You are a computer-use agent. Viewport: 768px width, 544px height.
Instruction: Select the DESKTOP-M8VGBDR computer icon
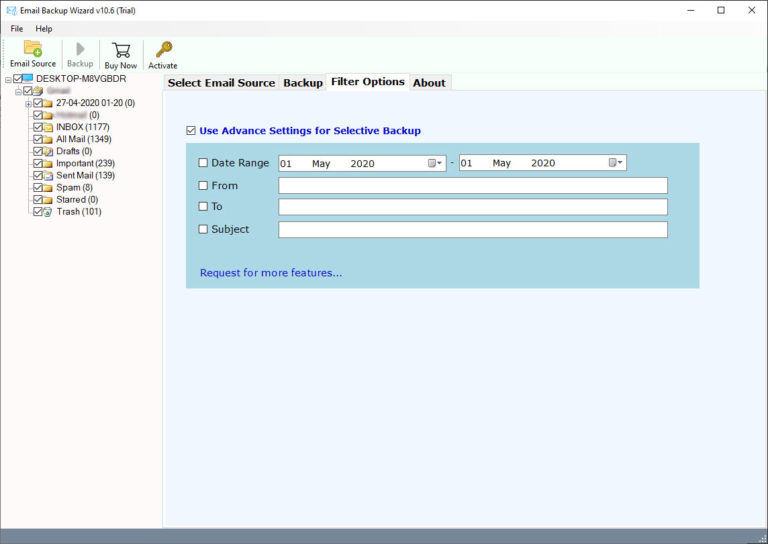(x=28, y=78)
